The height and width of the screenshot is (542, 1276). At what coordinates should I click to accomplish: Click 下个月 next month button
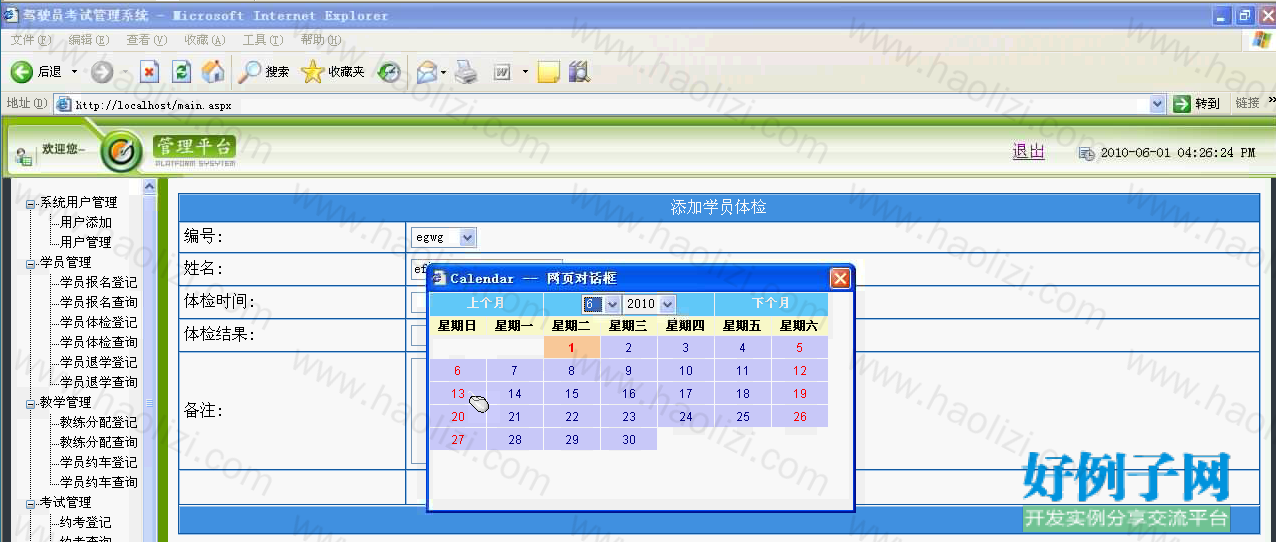771,303
